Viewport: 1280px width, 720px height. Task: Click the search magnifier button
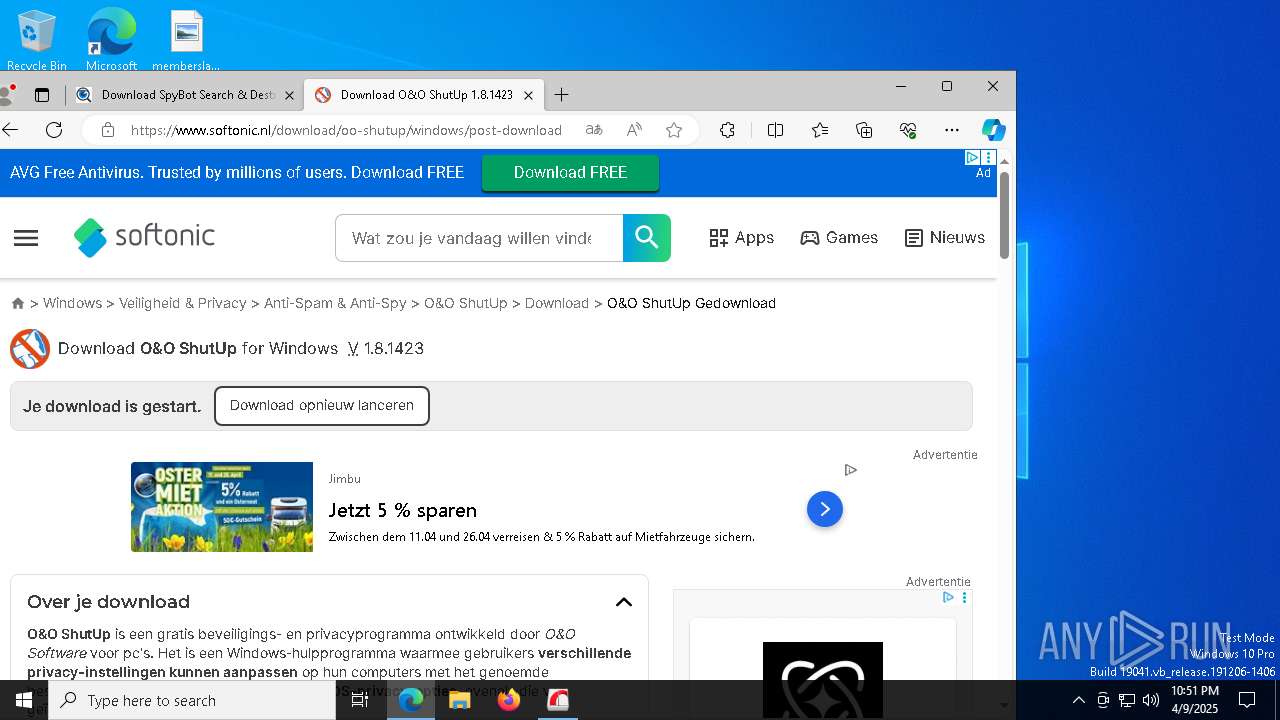pyautogui.click(x=647, y=238)
